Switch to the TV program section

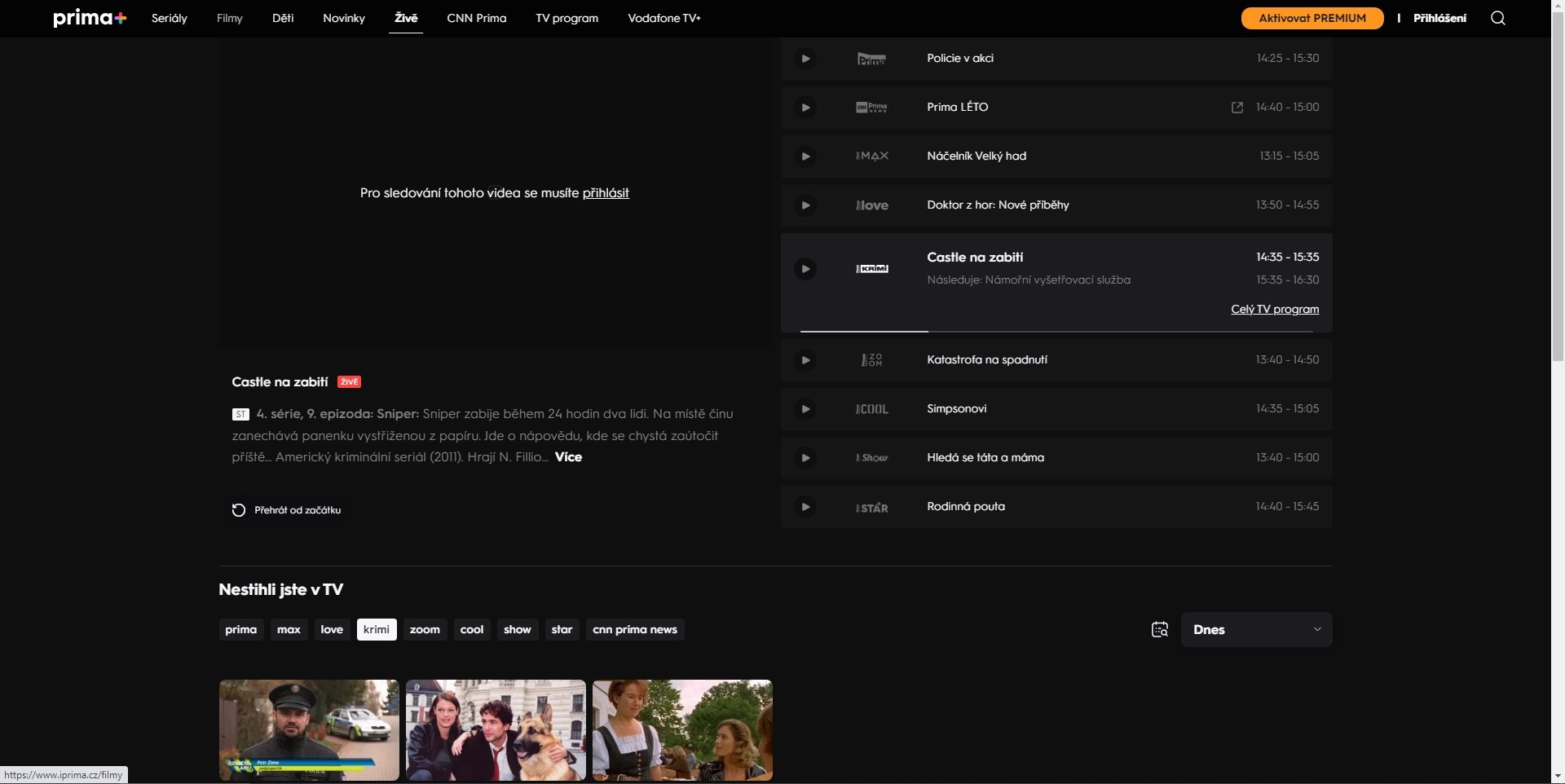pyautogui.click(x=566, y=18)
